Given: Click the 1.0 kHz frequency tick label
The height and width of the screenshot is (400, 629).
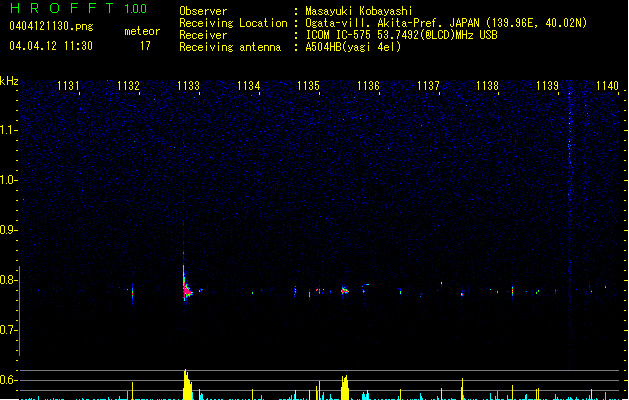Looking at the screenshot, I should pos(8,180).
